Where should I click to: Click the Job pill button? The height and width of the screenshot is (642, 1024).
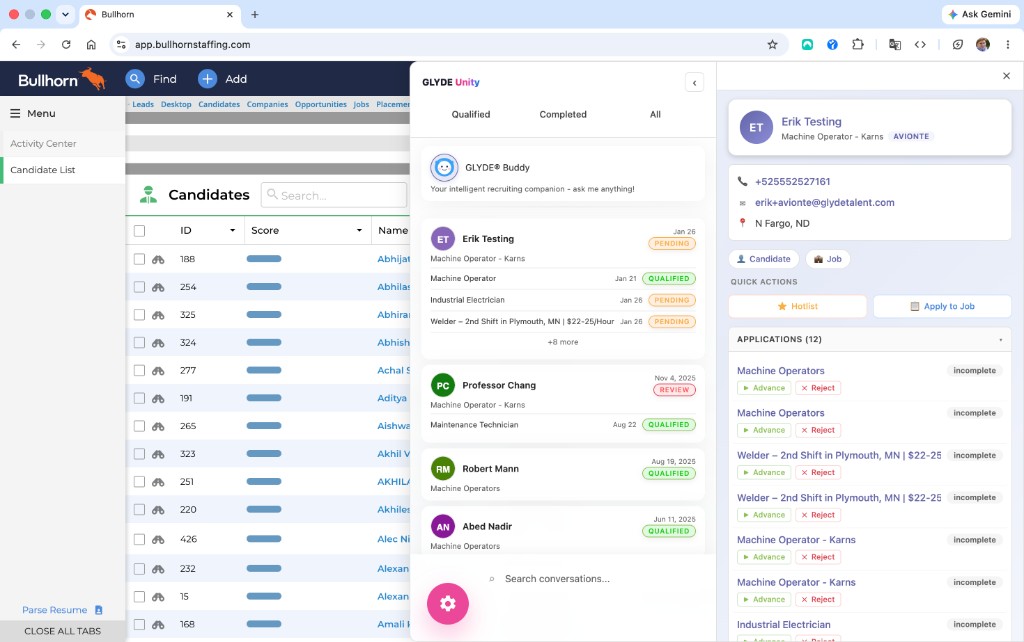point(827,259)
